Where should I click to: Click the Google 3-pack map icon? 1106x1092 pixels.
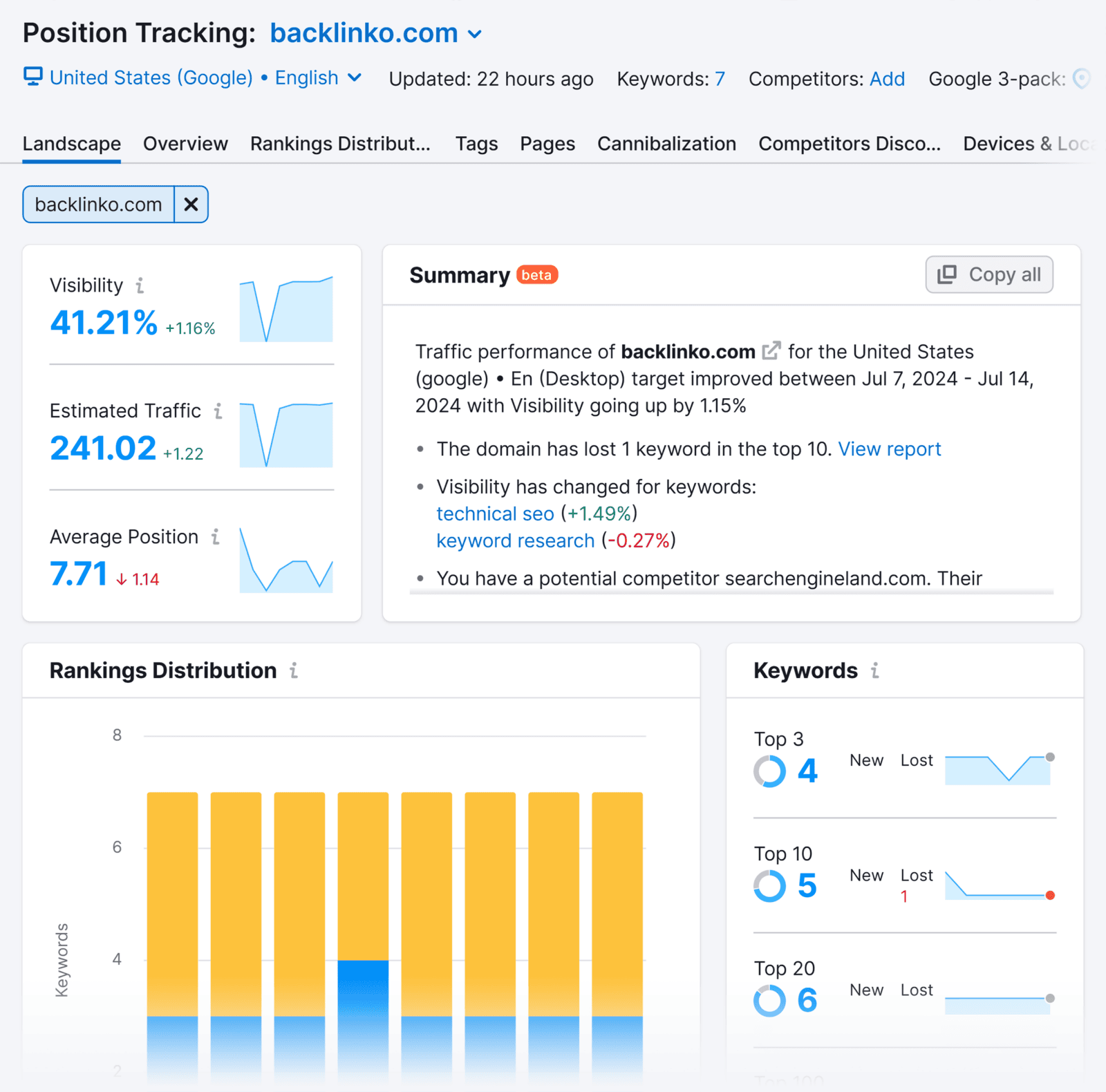(x=1081, y=79)
